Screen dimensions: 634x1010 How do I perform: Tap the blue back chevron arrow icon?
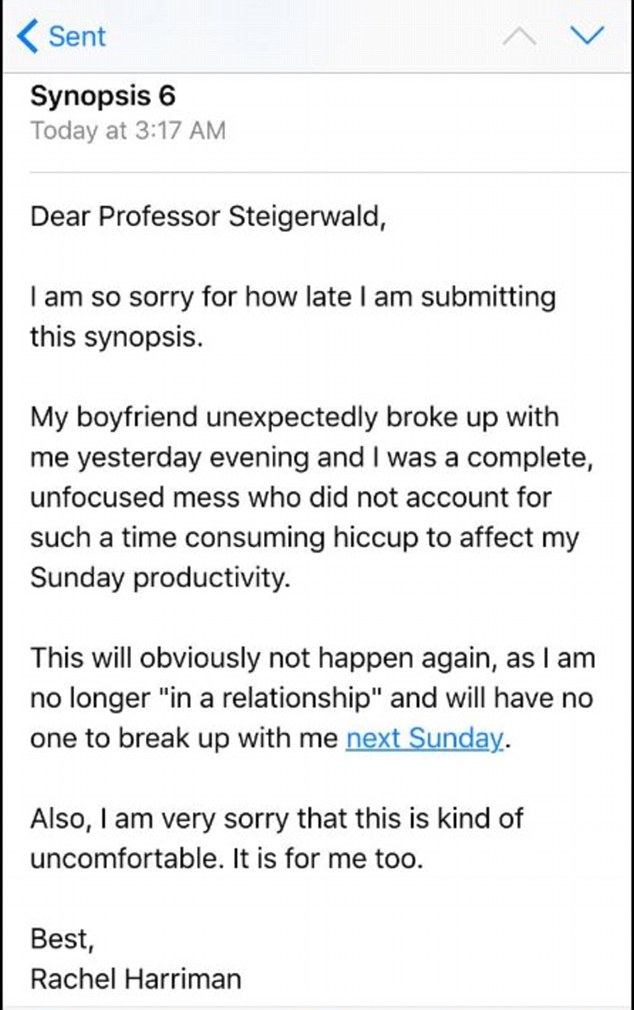pos(26,36)
